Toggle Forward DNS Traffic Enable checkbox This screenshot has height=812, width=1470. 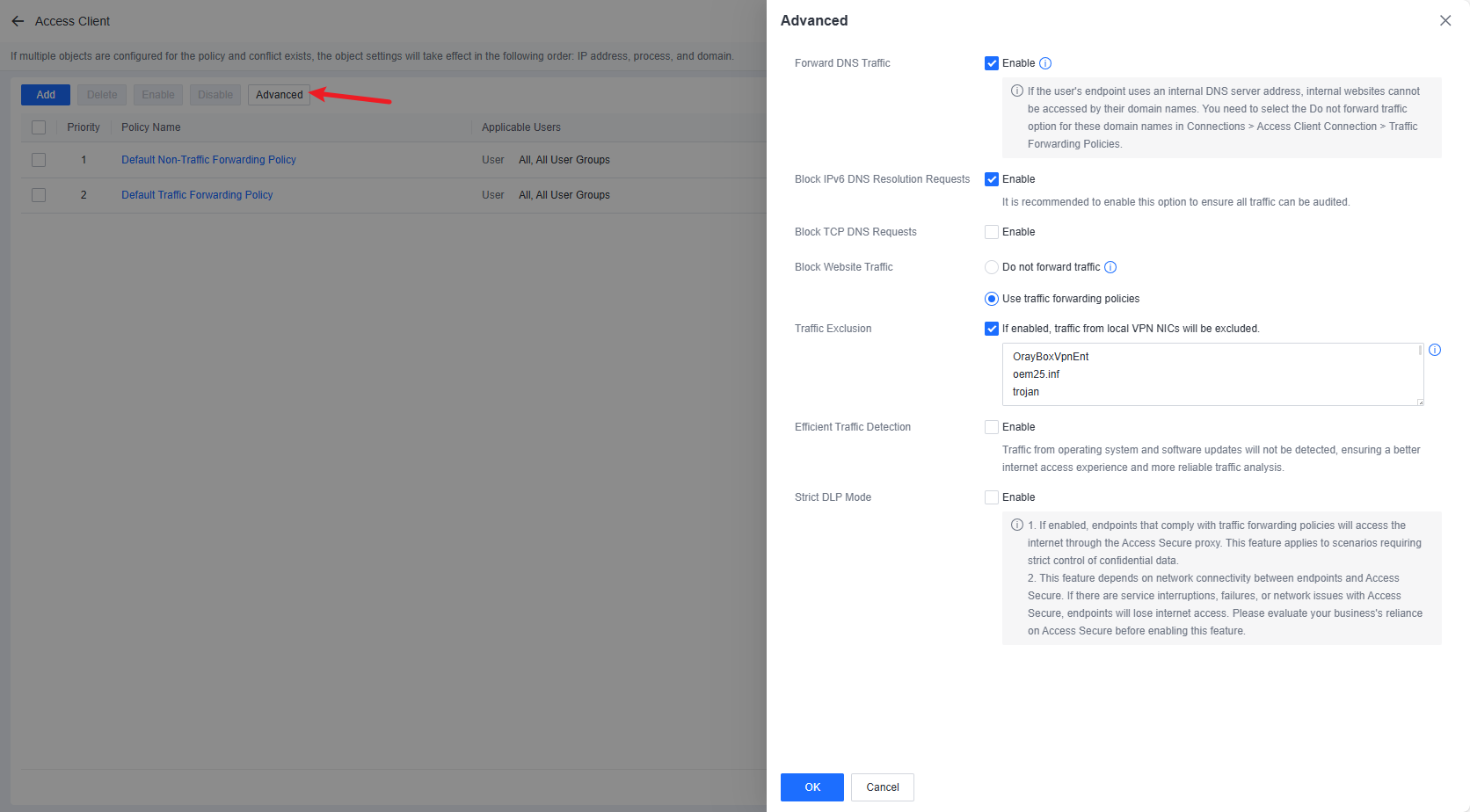pos(992,63)
